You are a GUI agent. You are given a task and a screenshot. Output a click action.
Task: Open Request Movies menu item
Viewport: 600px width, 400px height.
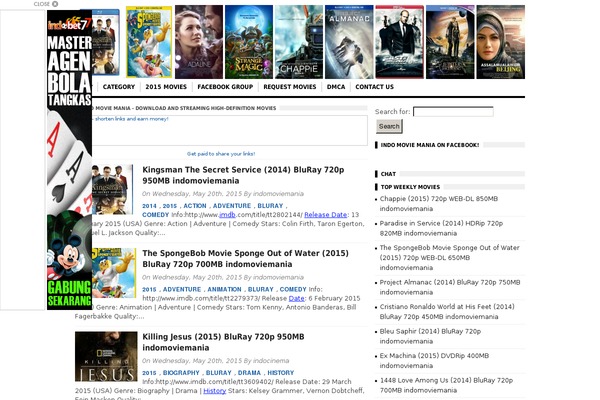290,87
